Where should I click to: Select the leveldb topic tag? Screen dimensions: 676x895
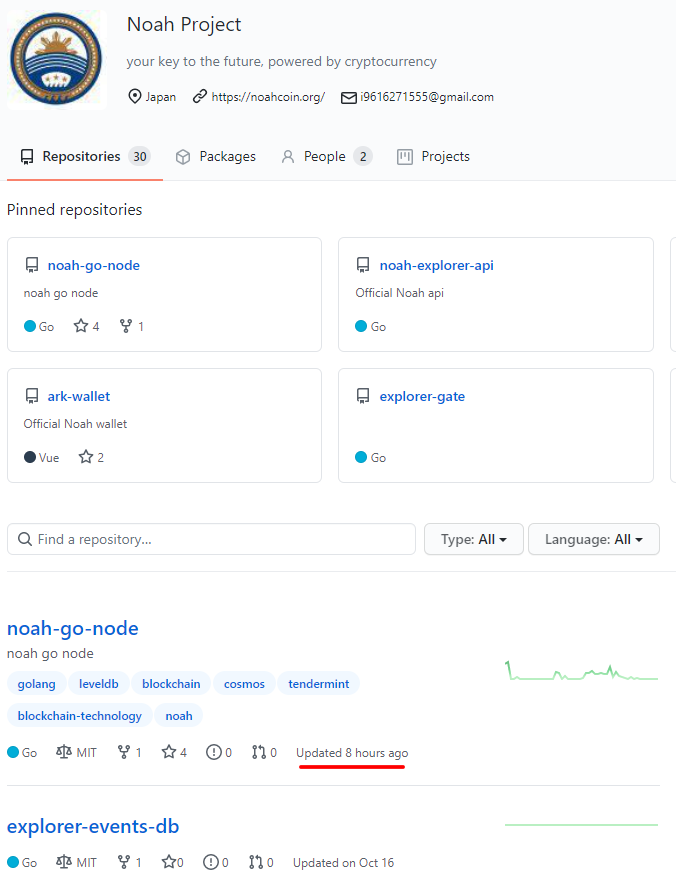pyautogui.click(x=99, y=684)
